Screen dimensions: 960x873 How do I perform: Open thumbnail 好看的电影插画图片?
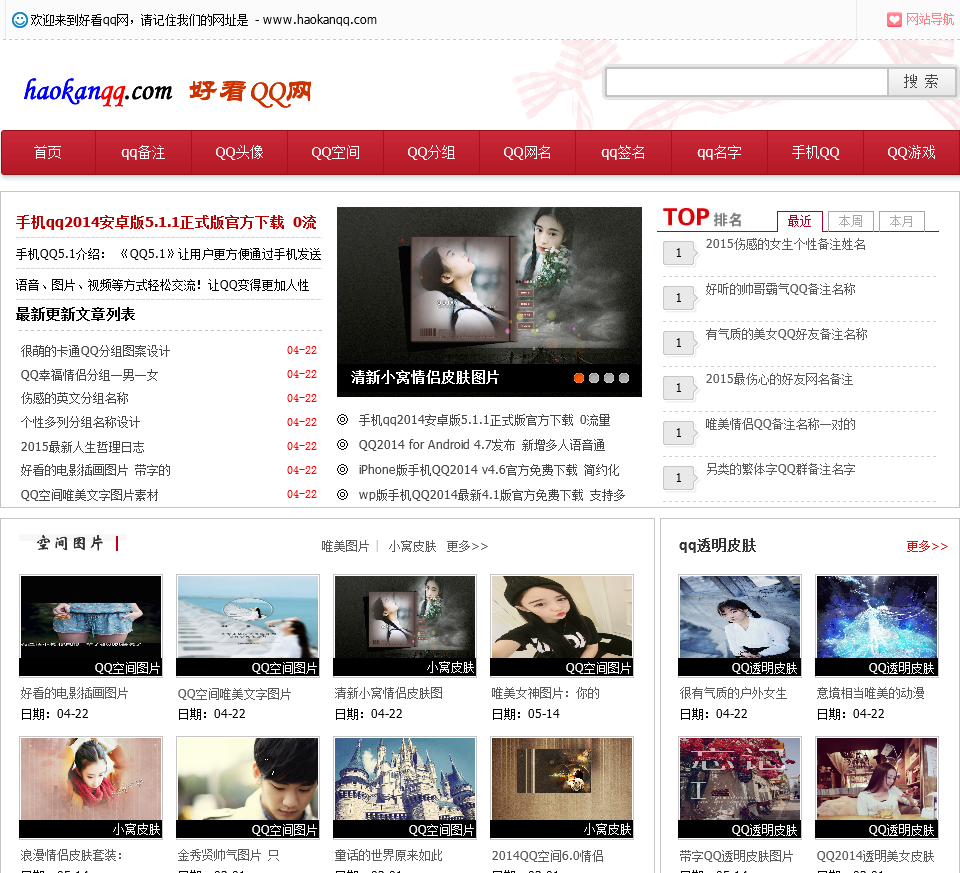(x=91, y=625)
